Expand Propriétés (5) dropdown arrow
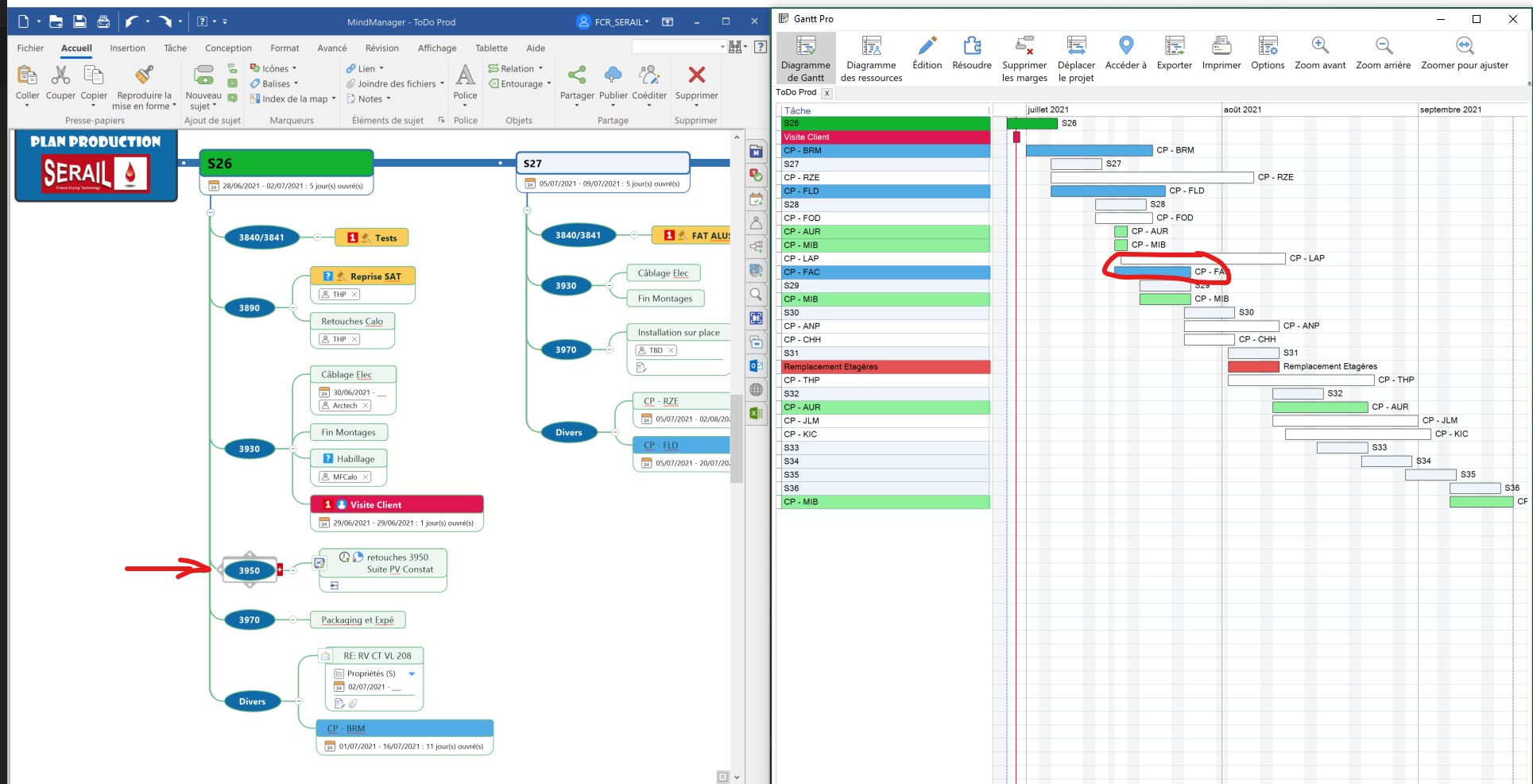The image size is (1533, 784). coord(412,674)
